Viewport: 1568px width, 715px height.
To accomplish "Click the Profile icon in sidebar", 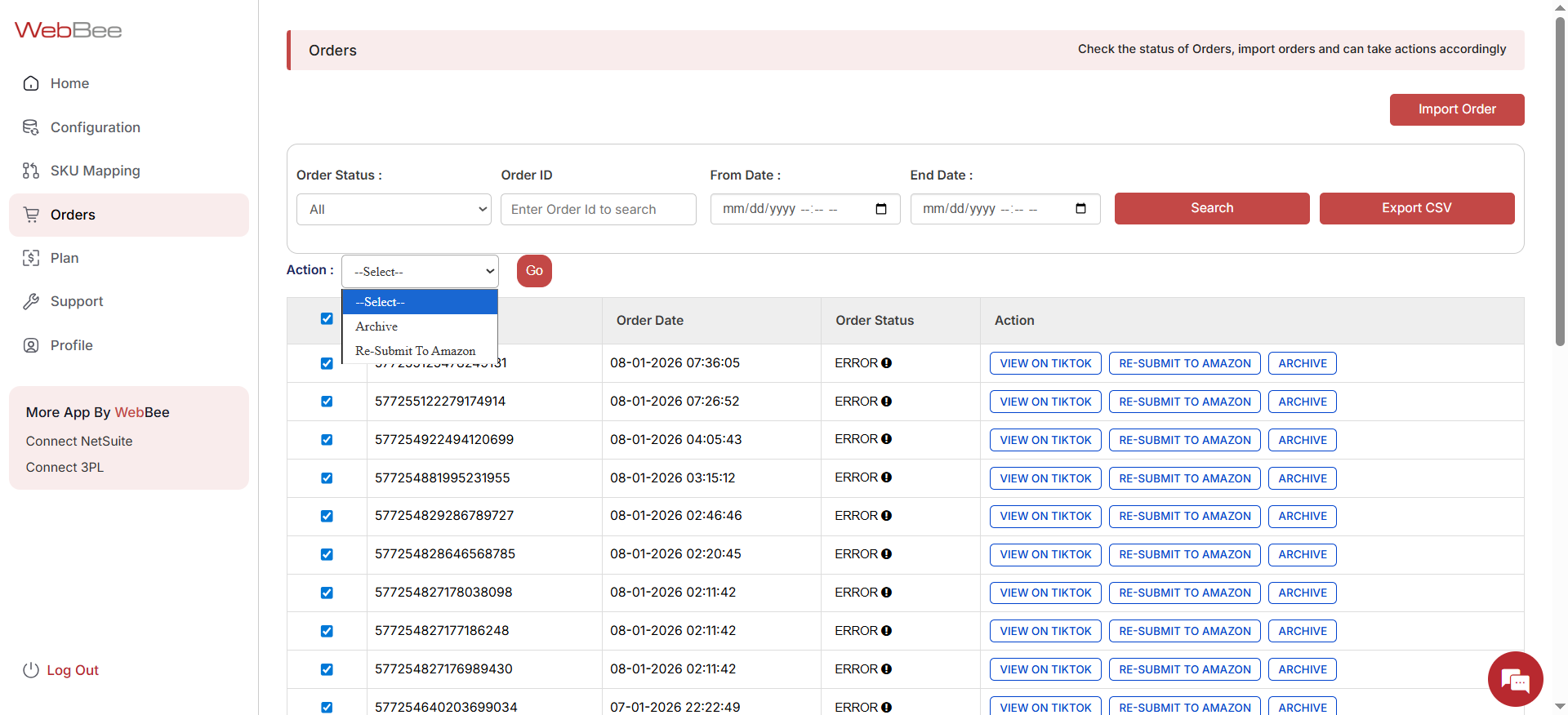I will (x=31, y=345).
